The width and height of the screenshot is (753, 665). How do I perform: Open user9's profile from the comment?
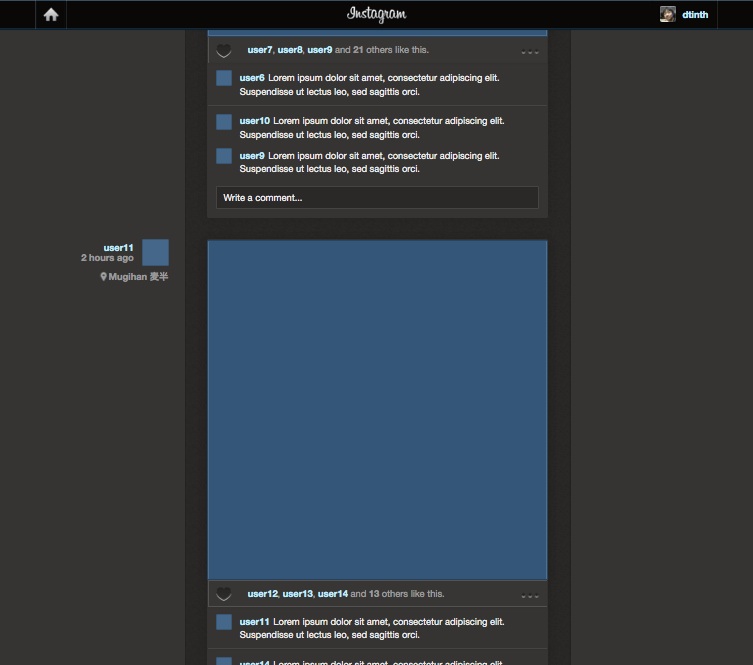pyautogui.click(x=252, y=156)
